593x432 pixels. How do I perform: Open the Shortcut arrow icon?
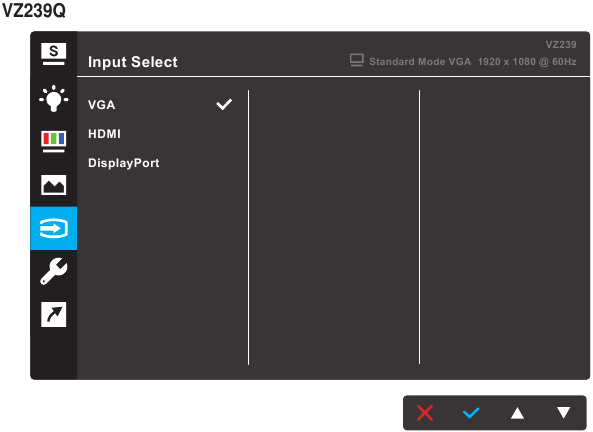[53, 314]
